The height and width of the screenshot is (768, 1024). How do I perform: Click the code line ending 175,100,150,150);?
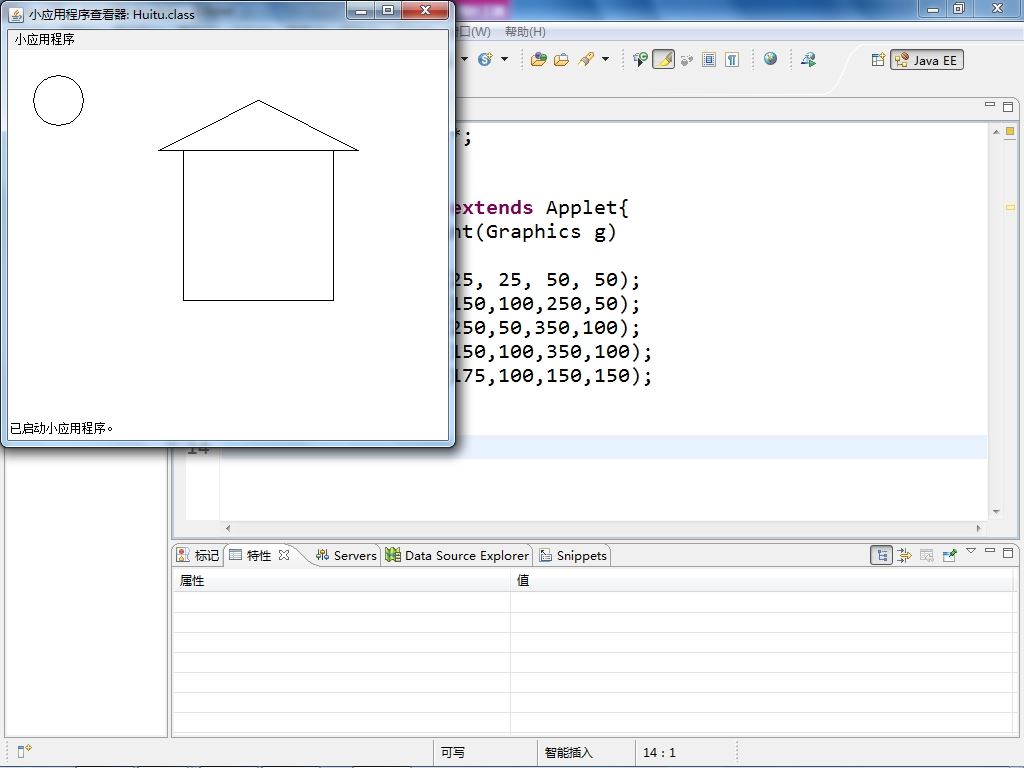click(x=553, y=376)
